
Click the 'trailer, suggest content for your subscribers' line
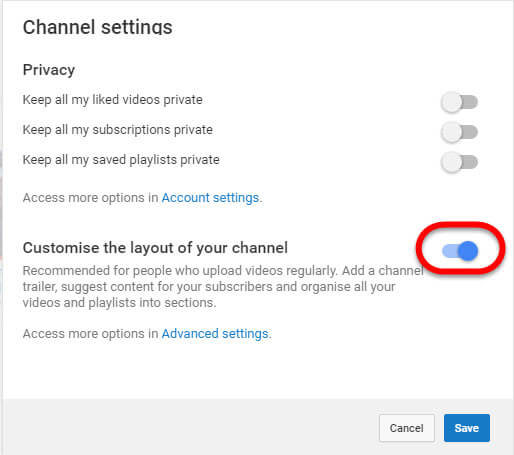[209, 287]
